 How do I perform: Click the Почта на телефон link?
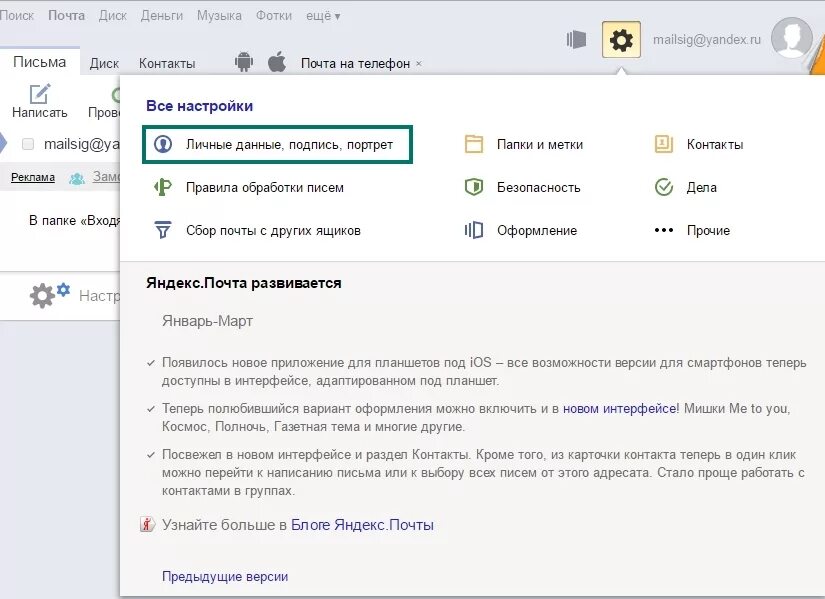(355, 64)
